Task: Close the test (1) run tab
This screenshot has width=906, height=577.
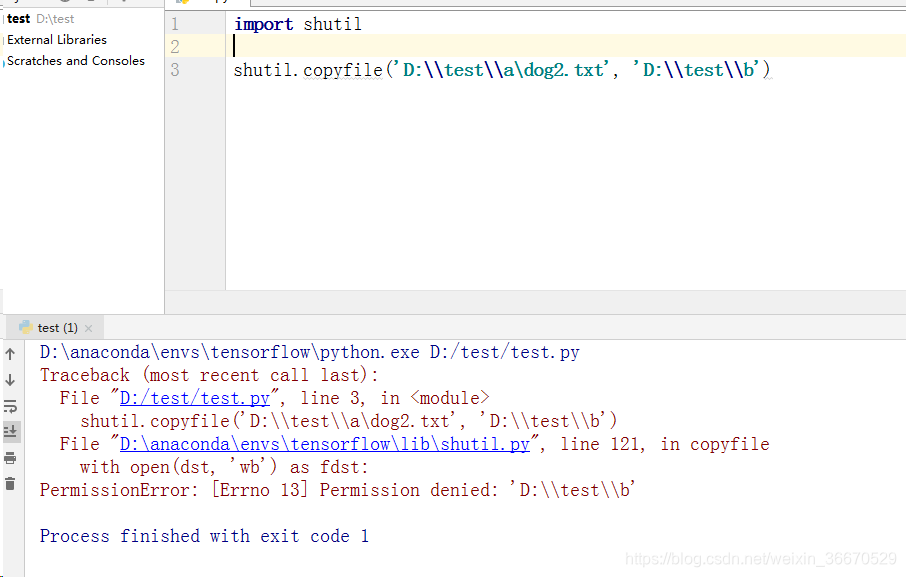Action: point(88,329)
